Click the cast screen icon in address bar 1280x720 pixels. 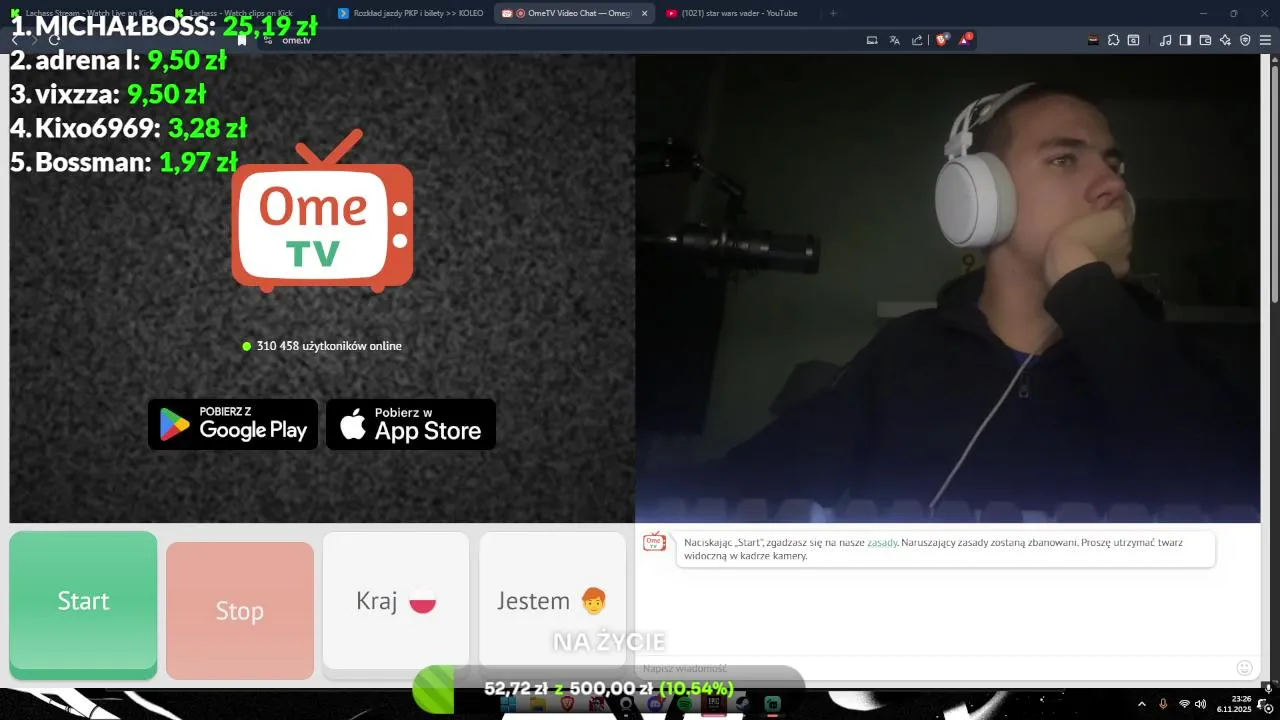coord(872,40)
